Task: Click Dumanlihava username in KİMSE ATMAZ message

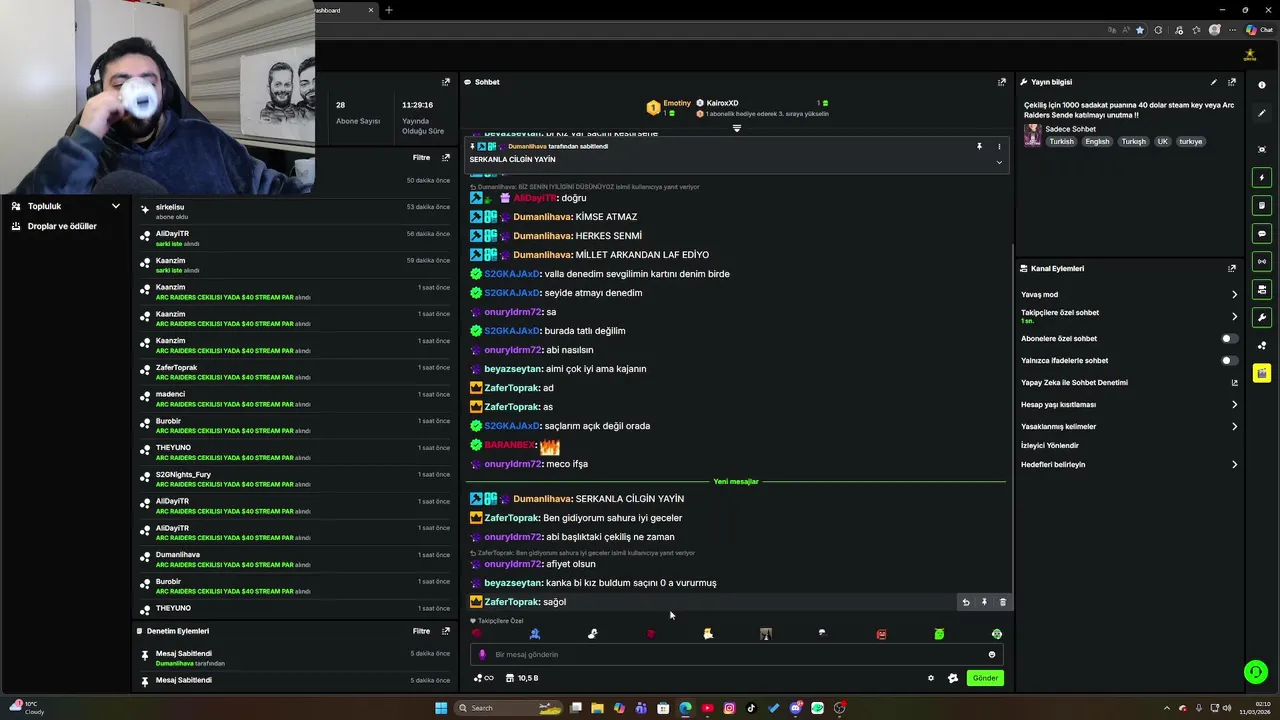Action: pyautogui.click(x=543, y=217)
